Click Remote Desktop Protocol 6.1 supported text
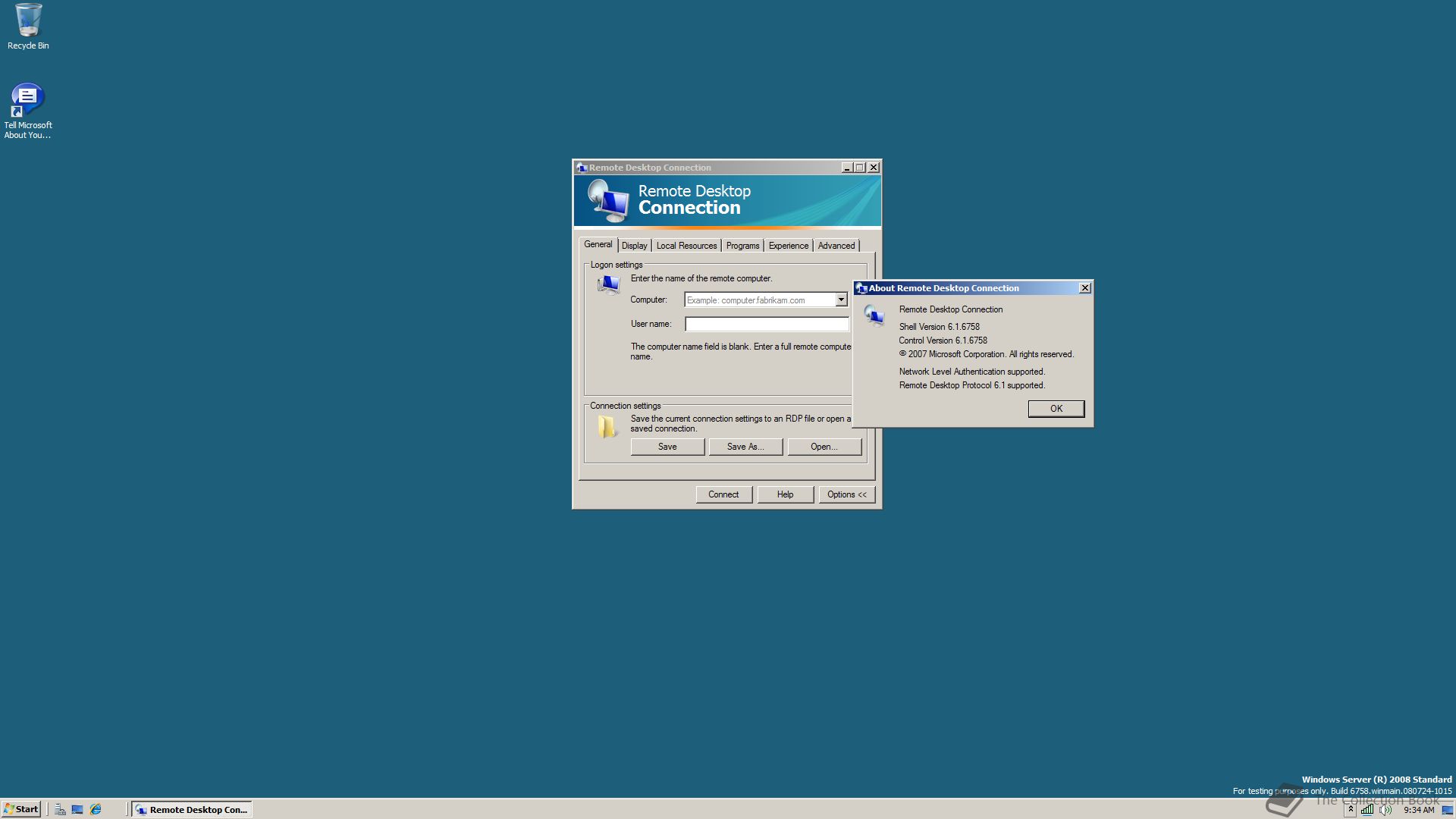Screen dimensions: 1456x819 coord(972,385)
